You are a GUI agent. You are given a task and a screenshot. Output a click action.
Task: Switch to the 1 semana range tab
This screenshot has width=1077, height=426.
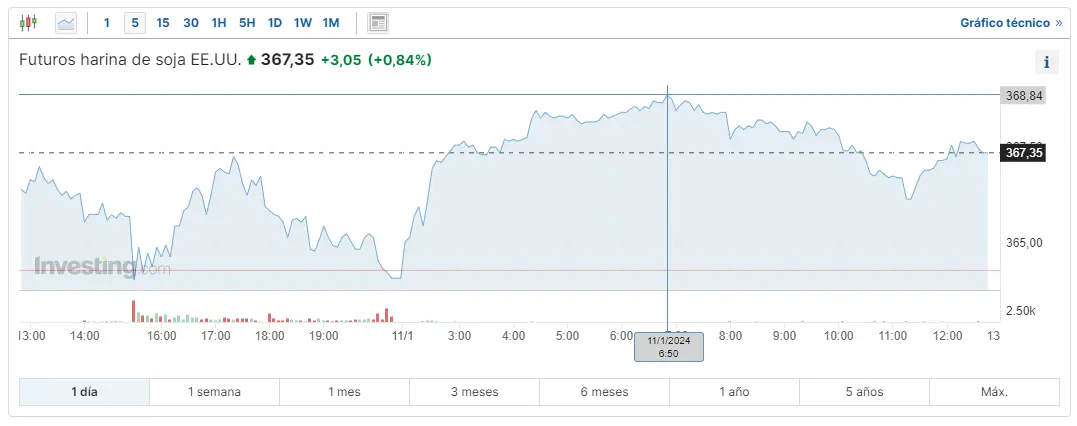(x=214, y=392)
